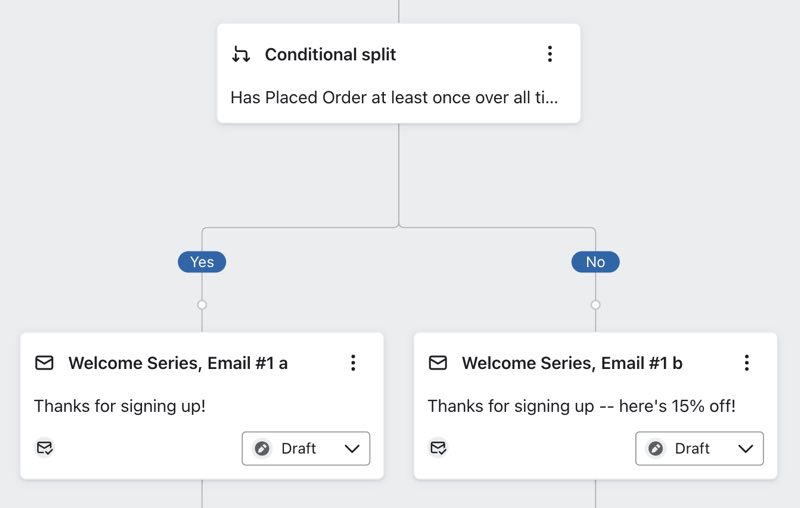This screenshot has height=508, width=800.
Task: Click envelope icon on Email #1 b
Action: coord(438,363)
